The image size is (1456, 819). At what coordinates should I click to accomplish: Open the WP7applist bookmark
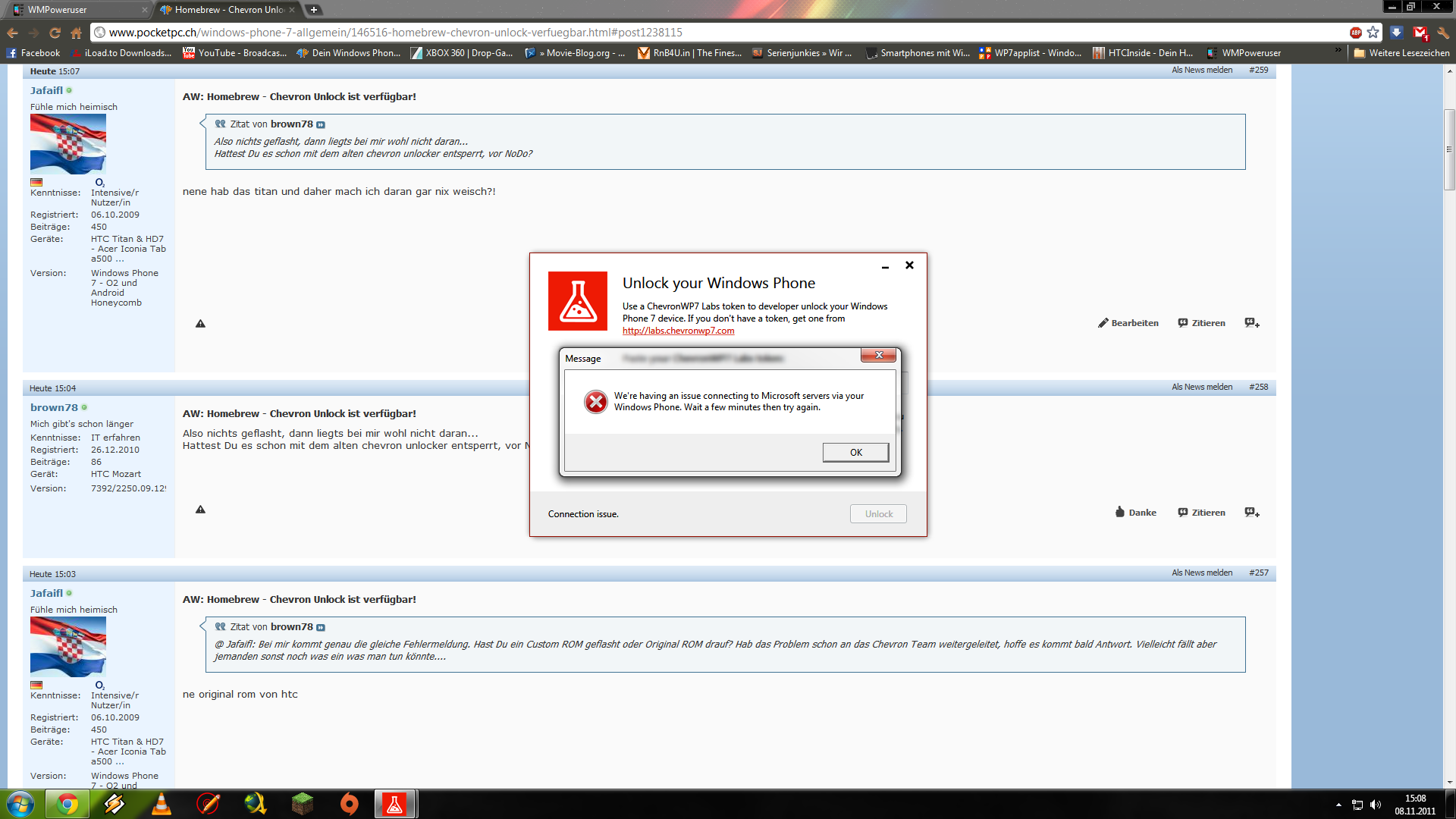point(1031,53)
